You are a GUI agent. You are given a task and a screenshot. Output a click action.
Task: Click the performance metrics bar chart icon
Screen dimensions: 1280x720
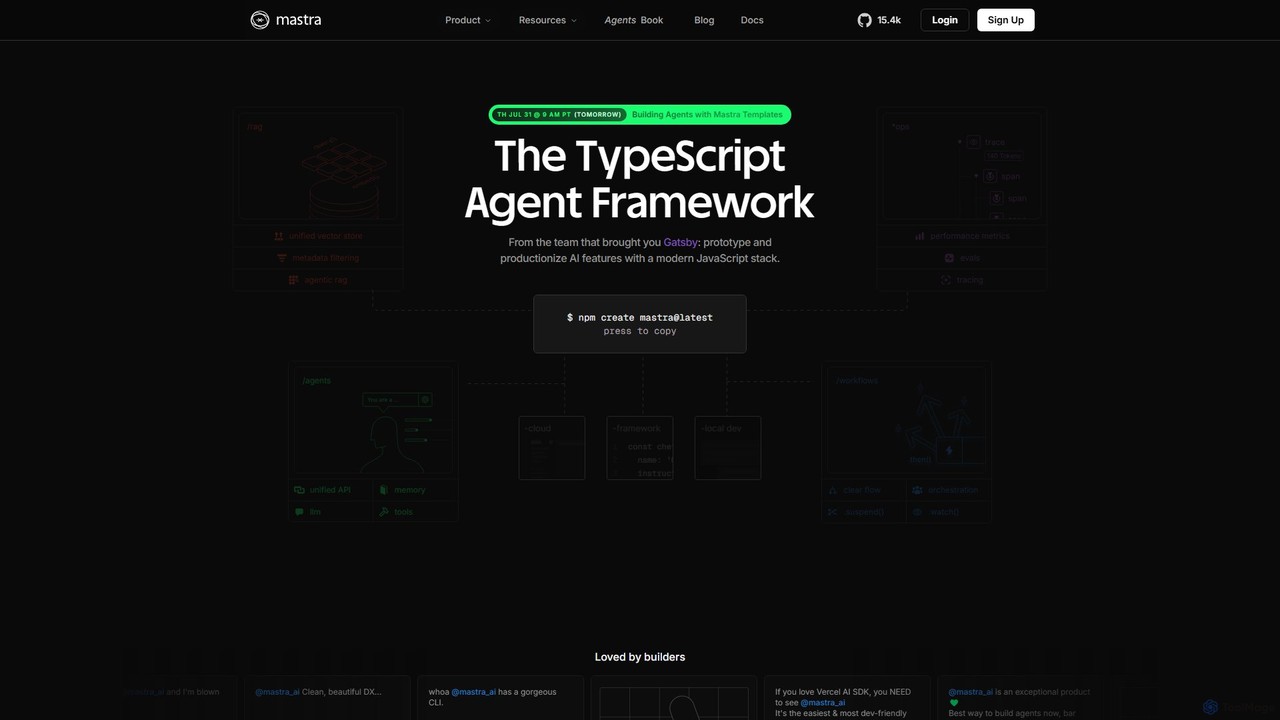[x=919, y=236]
